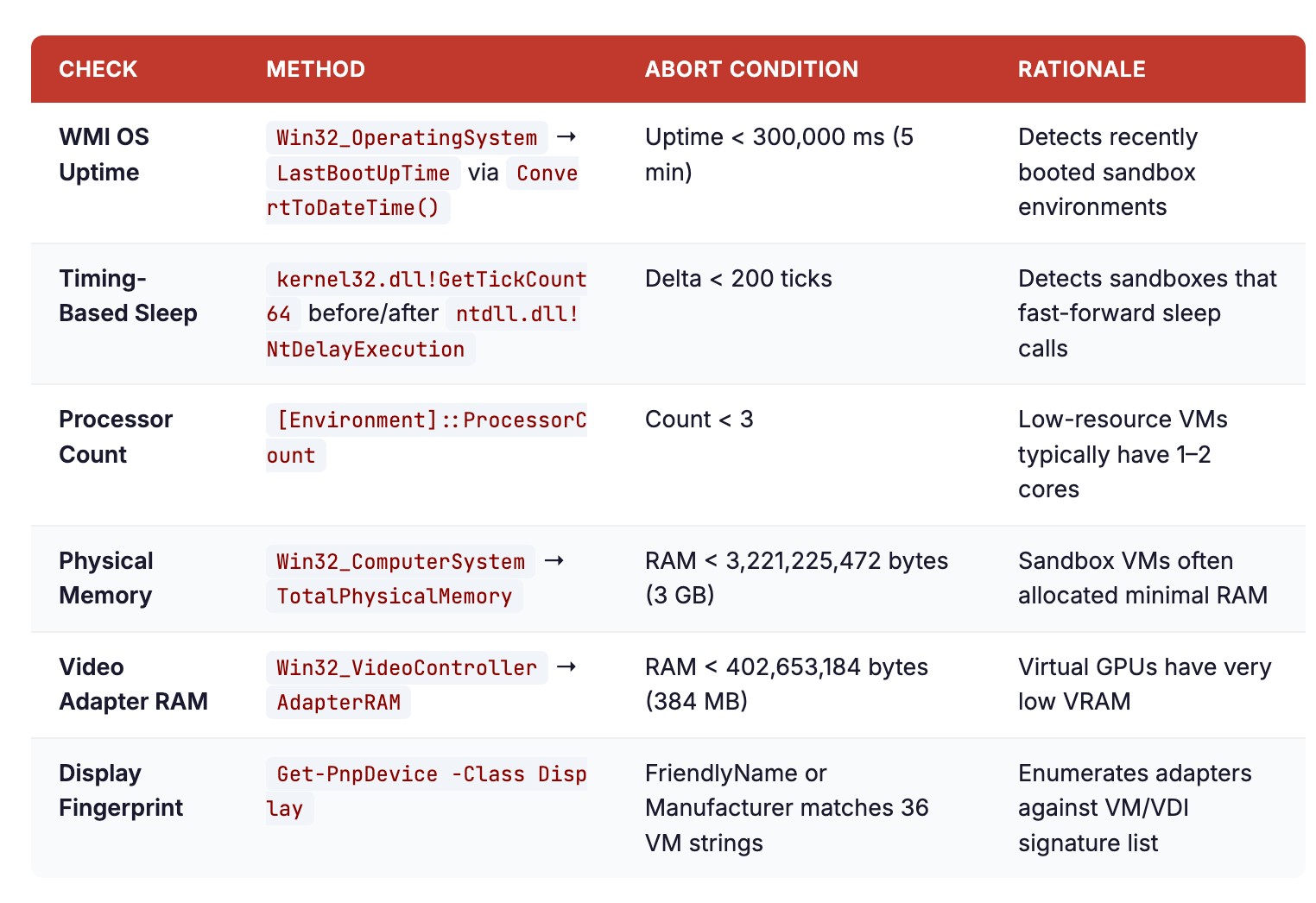Click the WMI OS Uptime row label
Screen dimensions: 1316x903
(x=104, y=155)
